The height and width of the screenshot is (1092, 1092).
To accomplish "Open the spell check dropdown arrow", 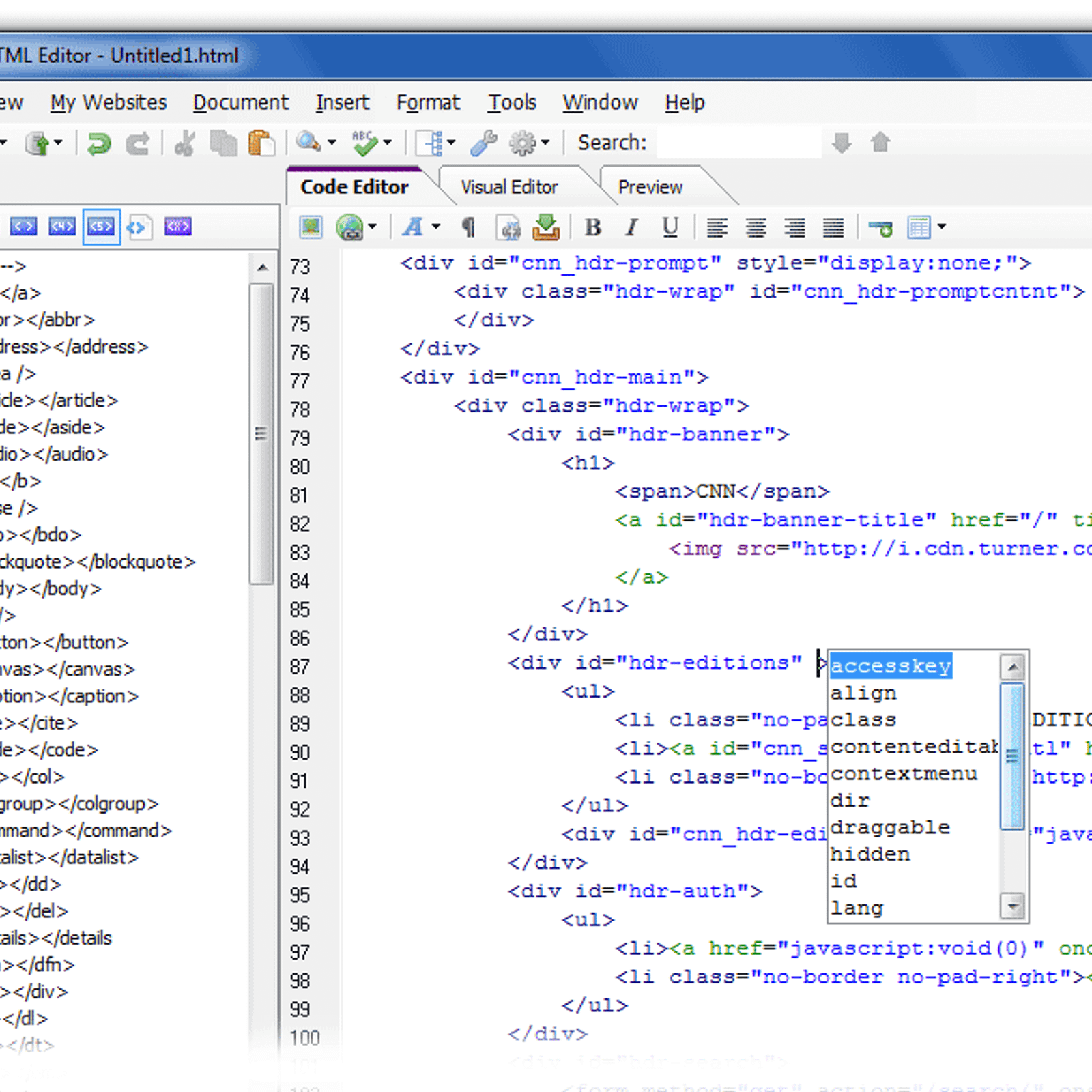I will click(388, 143).
